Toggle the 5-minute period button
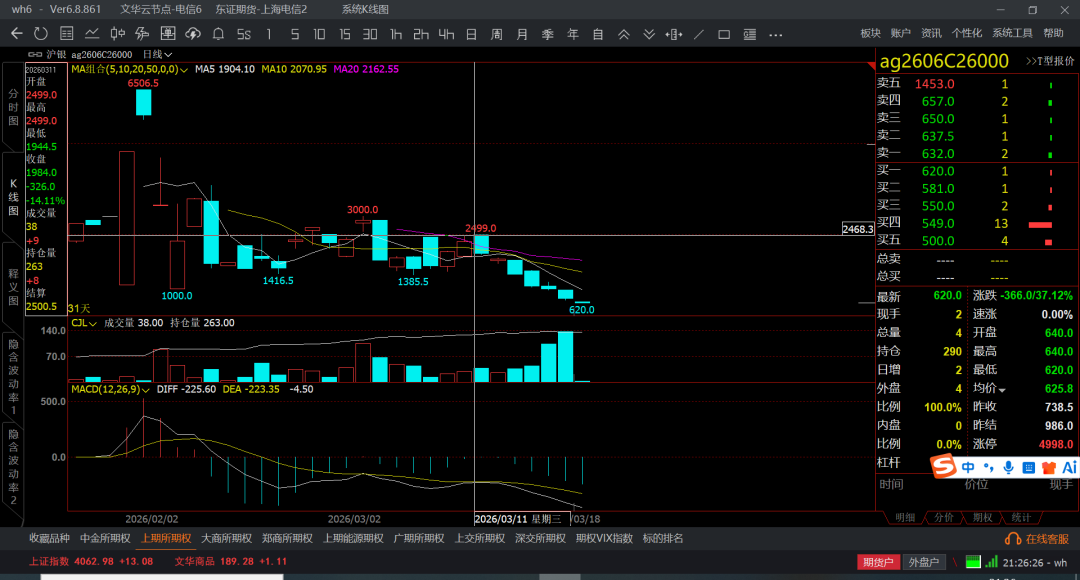Screen dimensions: 1080x580 click(x=294, y=33)
